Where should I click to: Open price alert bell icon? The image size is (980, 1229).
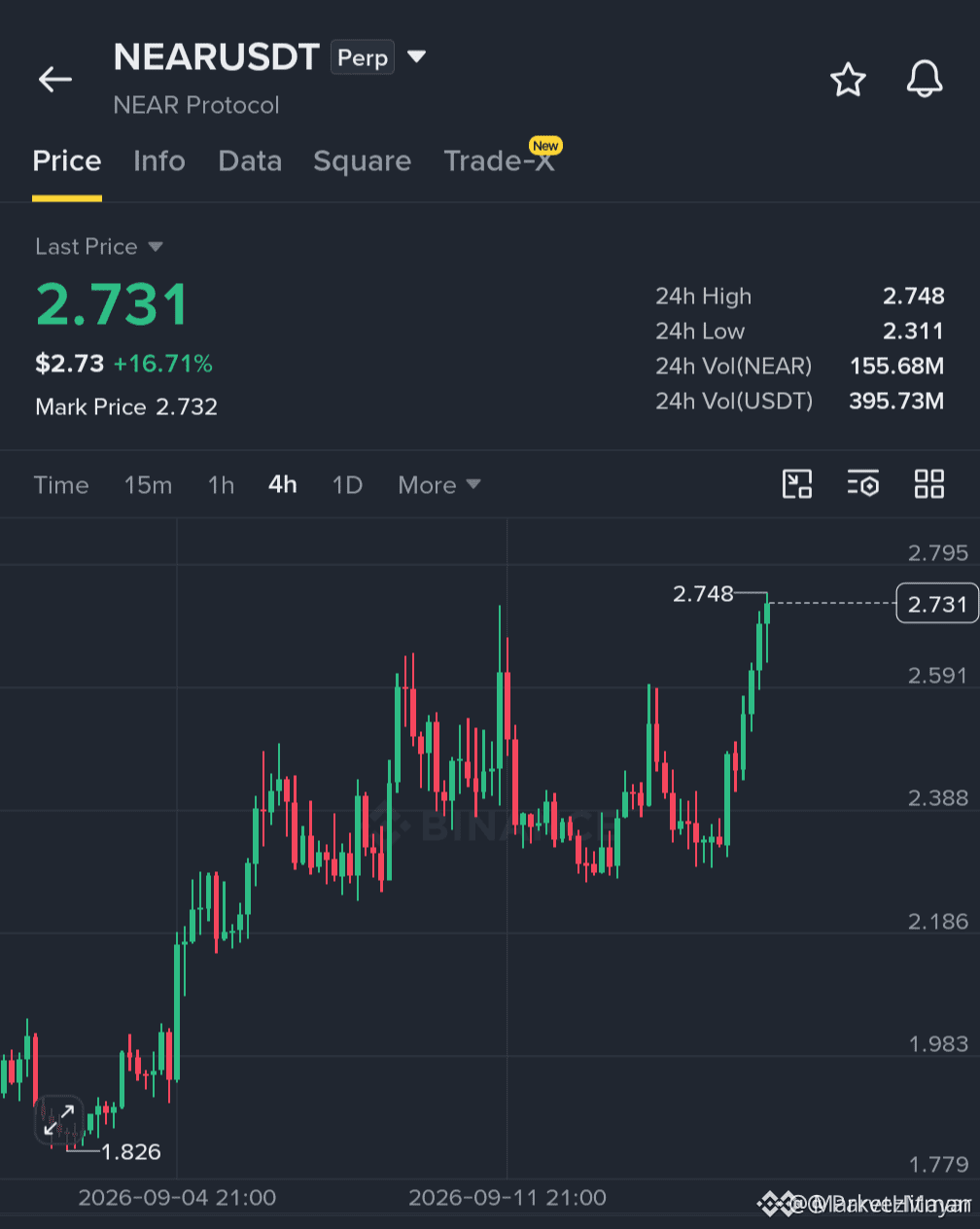coord(925,80)
